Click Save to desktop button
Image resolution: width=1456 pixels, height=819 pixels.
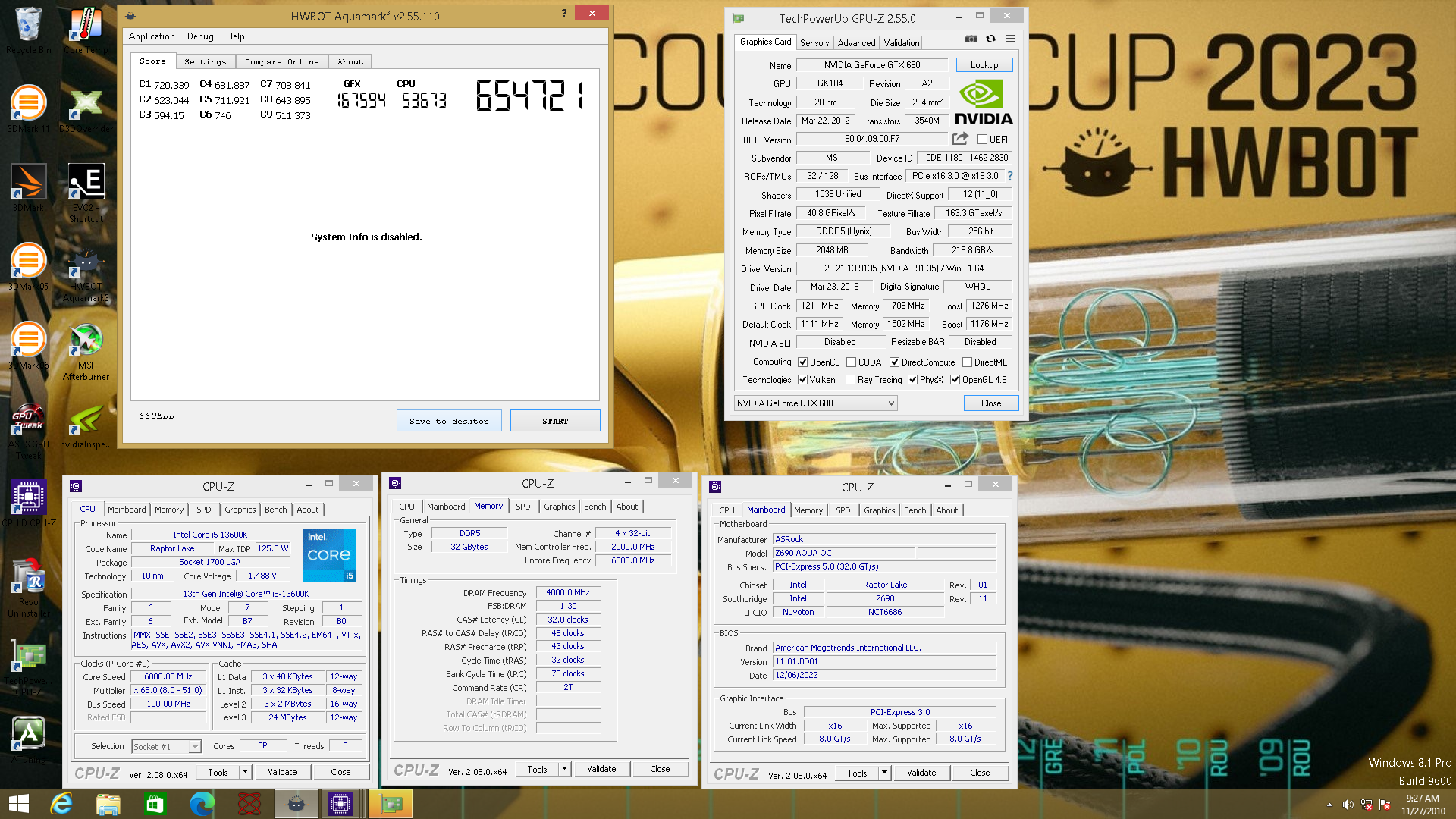[x=449, y=421]
